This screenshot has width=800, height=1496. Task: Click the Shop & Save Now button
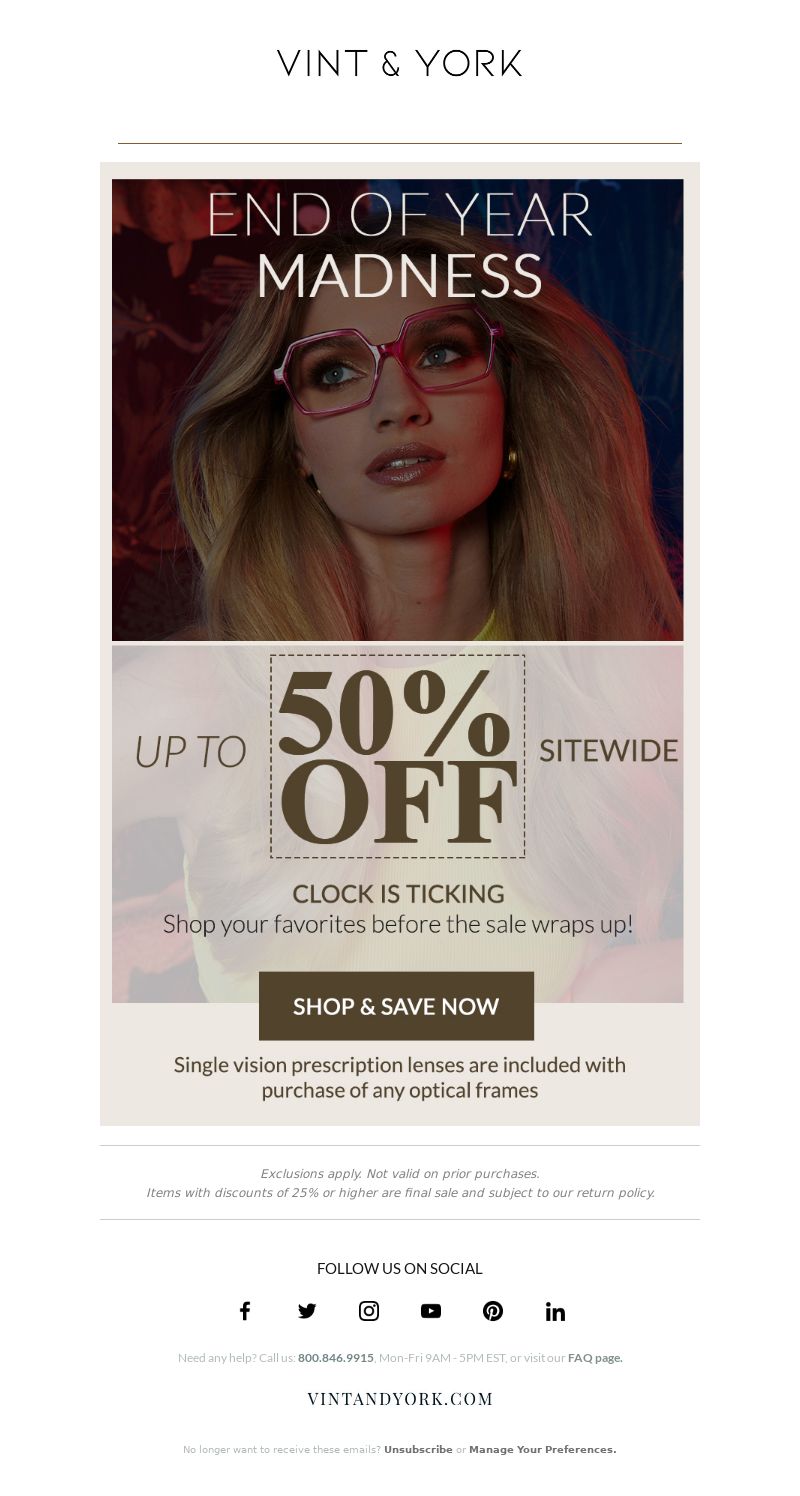click(396, 1006)
